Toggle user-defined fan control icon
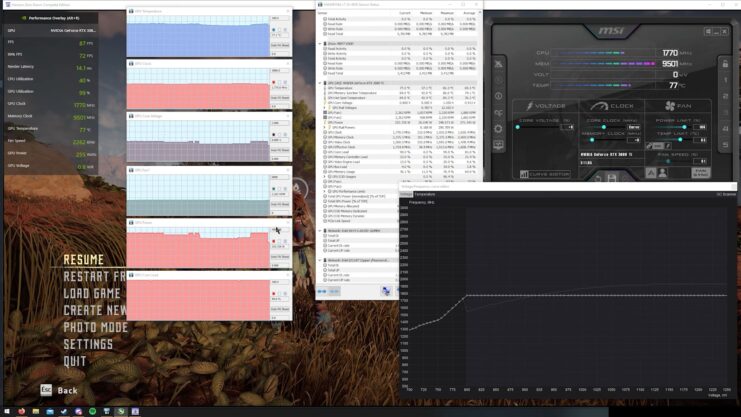 663,173
